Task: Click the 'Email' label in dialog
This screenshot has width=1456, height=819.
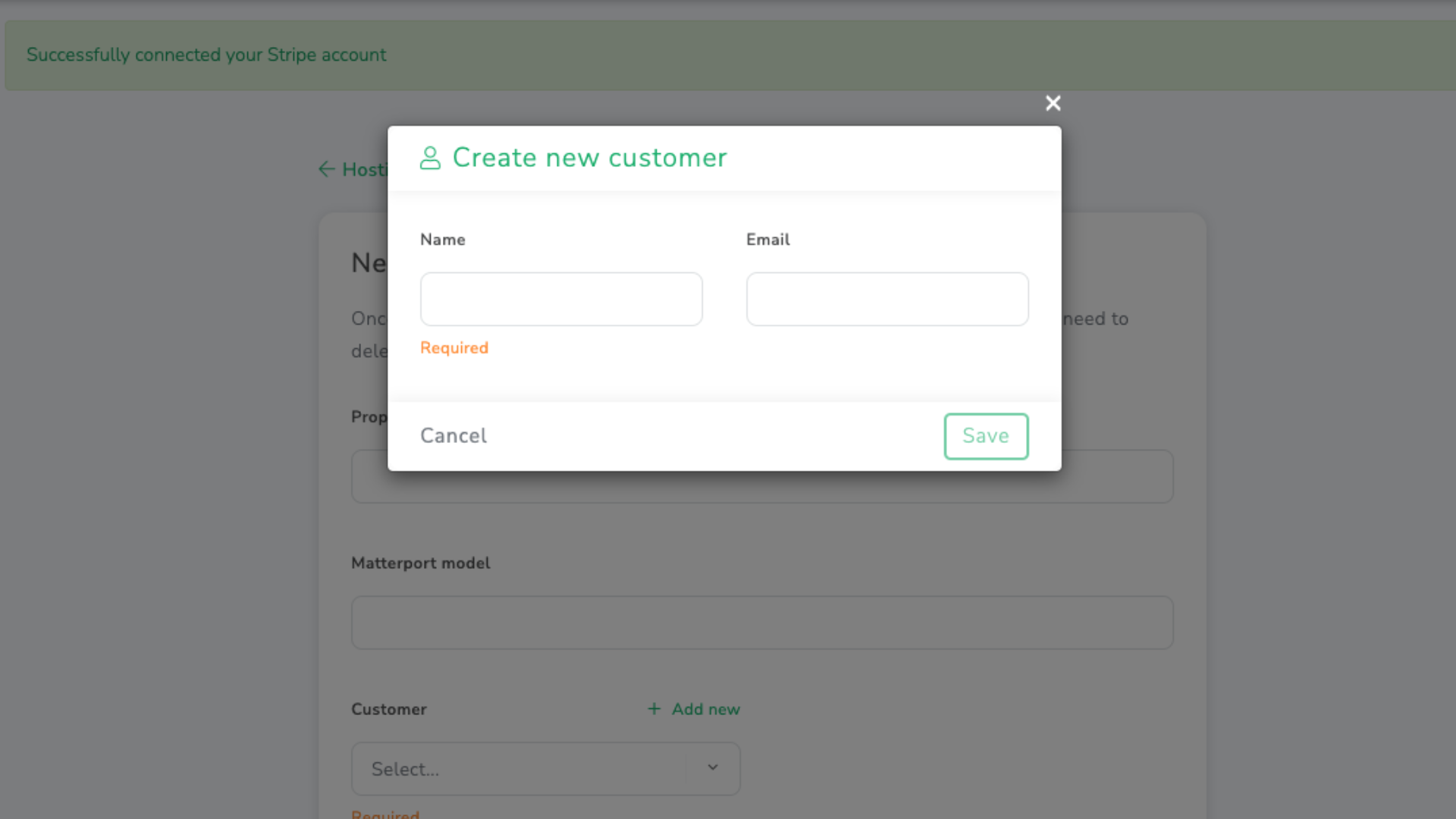Action: pyautogui.click(x=768, y=240)
